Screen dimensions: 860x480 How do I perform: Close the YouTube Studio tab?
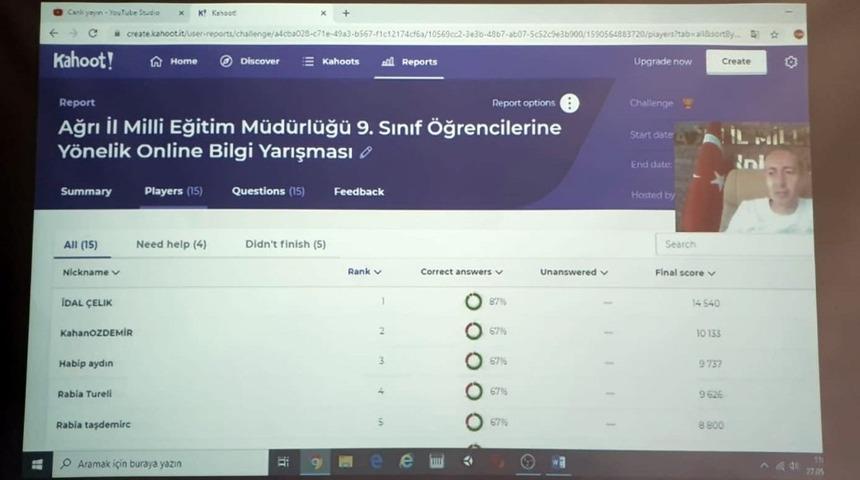tap(182, 13)
